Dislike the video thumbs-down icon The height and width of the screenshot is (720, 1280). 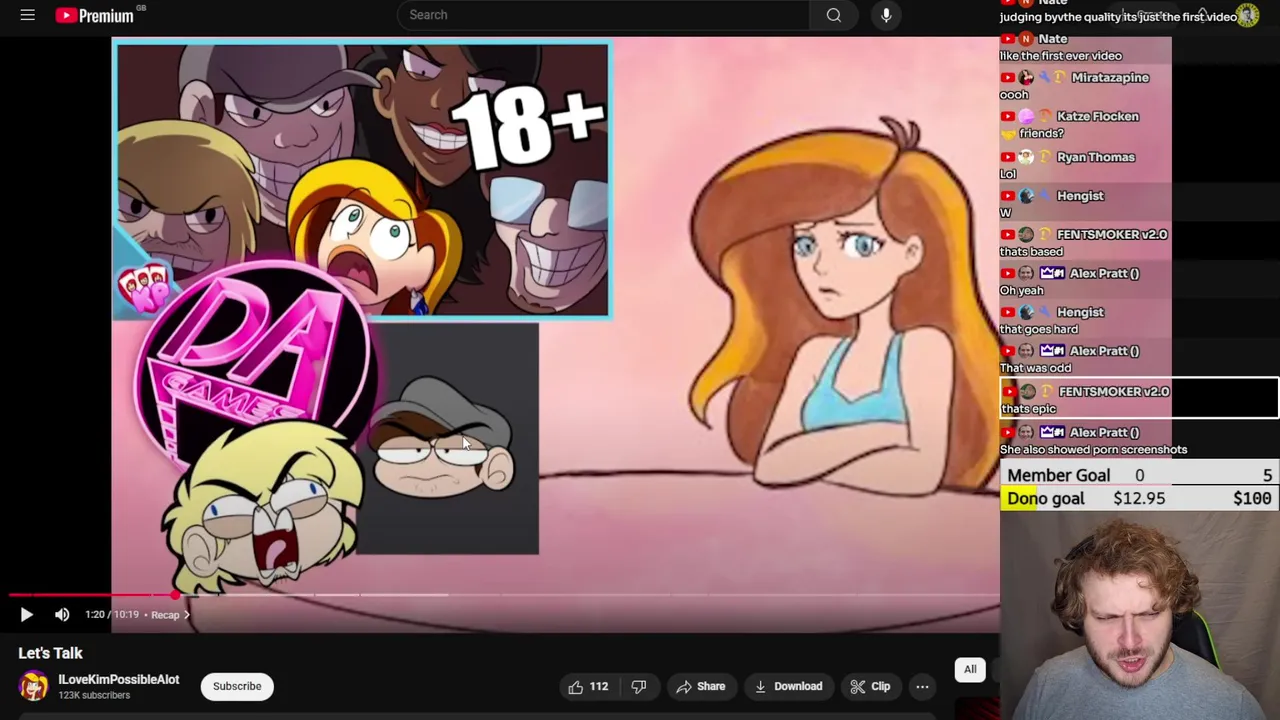(639, 686)
